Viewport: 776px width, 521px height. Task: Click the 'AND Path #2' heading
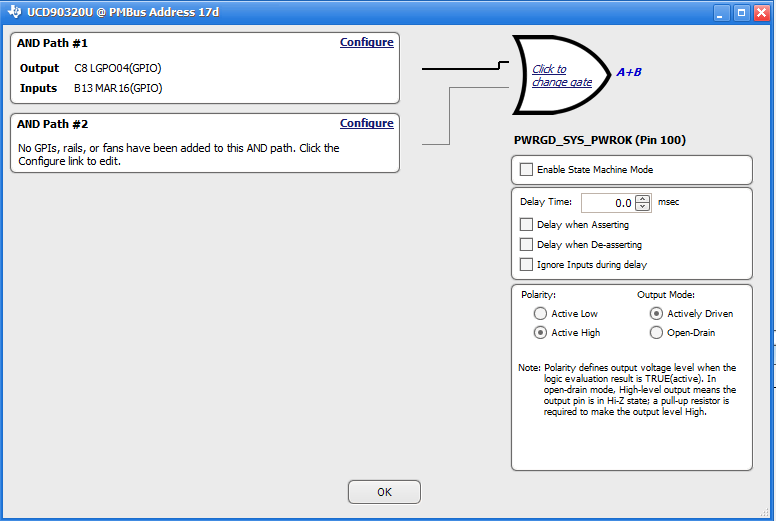pos(52,124)
